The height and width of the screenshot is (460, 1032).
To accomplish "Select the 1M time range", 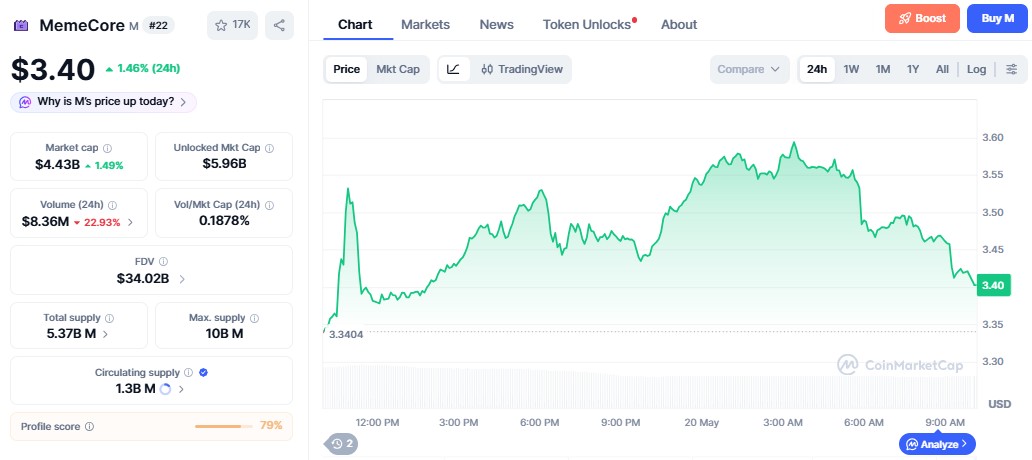I will point(883,69).
